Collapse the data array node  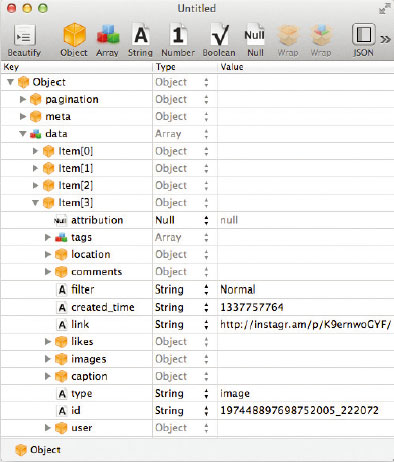coord(23,134)
